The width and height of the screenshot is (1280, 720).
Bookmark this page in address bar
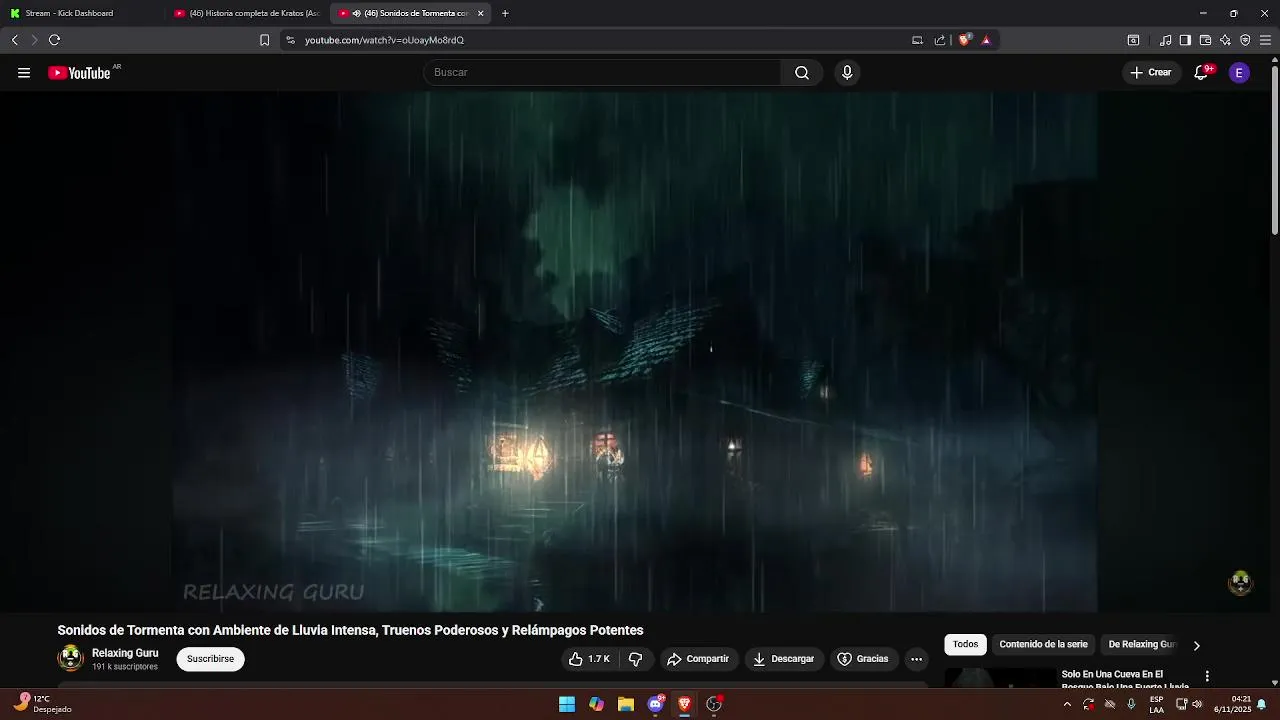264,40
